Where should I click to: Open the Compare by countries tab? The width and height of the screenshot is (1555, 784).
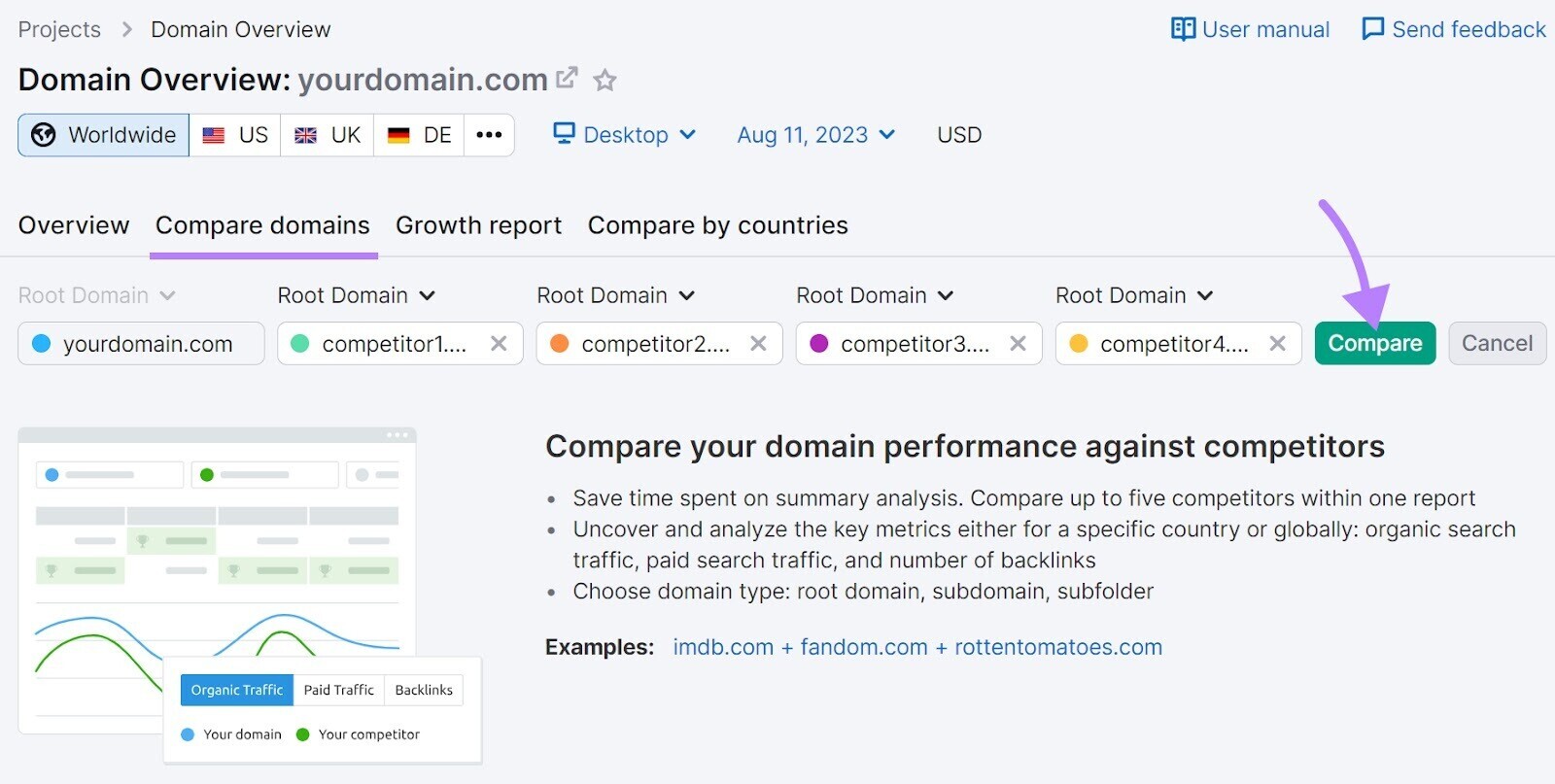pyautogui.click(x=717, y=224)
